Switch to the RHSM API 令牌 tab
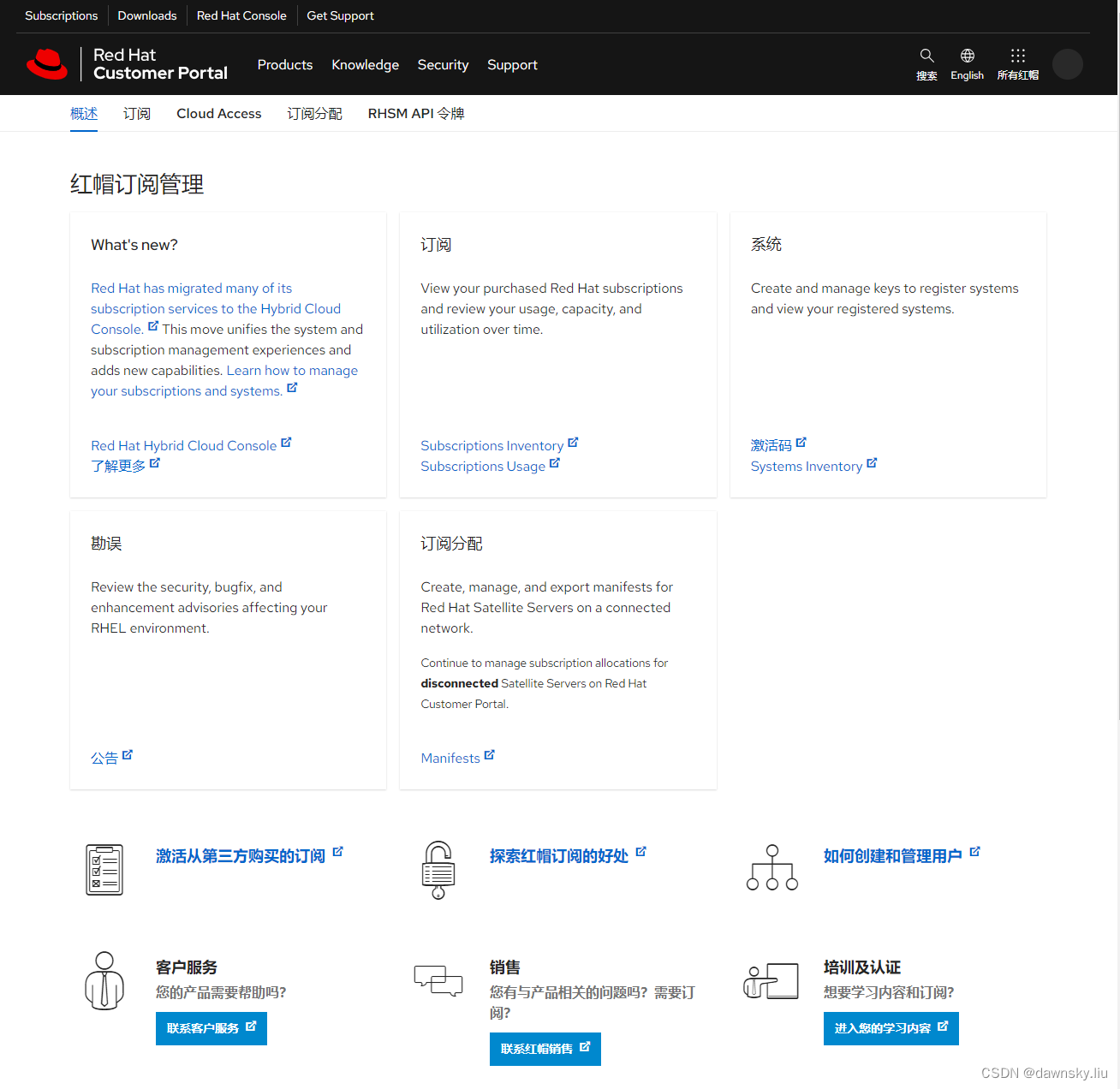This screenshot has height=1089, width=1120. pyautogui.click(x=416, y=114)
